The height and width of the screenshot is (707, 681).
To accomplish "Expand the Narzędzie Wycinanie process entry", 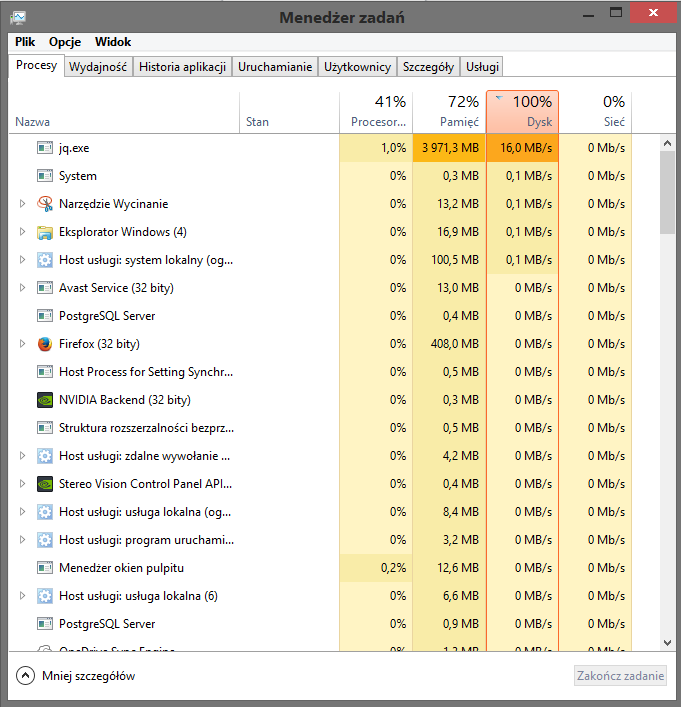I will (23, 204).
